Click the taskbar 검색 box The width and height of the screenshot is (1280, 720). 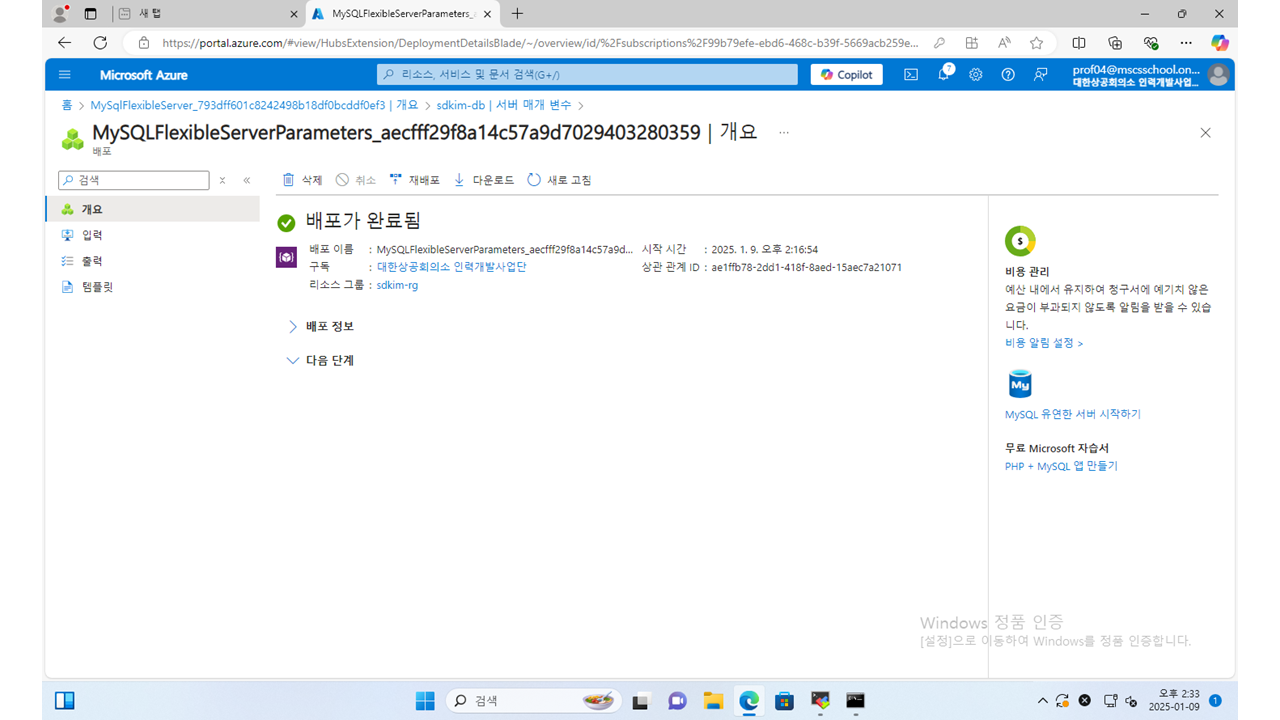pyautogui.click(x=533, y=701)
